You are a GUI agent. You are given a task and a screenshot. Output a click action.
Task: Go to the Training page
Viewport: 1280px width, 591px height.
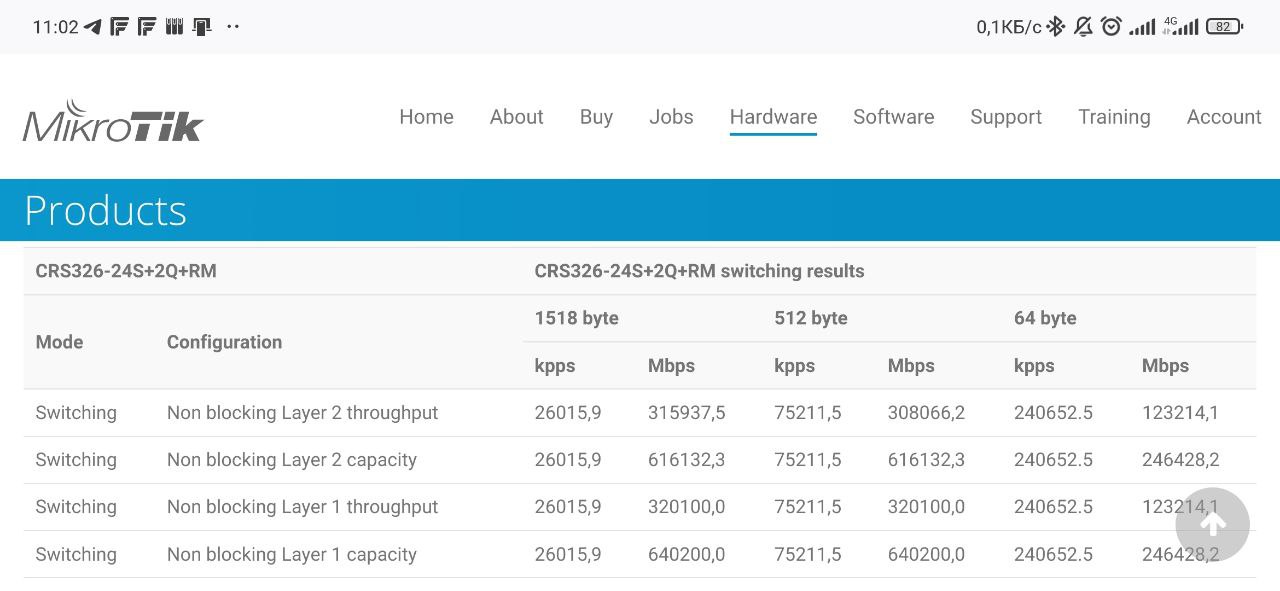pos(1114,117)
